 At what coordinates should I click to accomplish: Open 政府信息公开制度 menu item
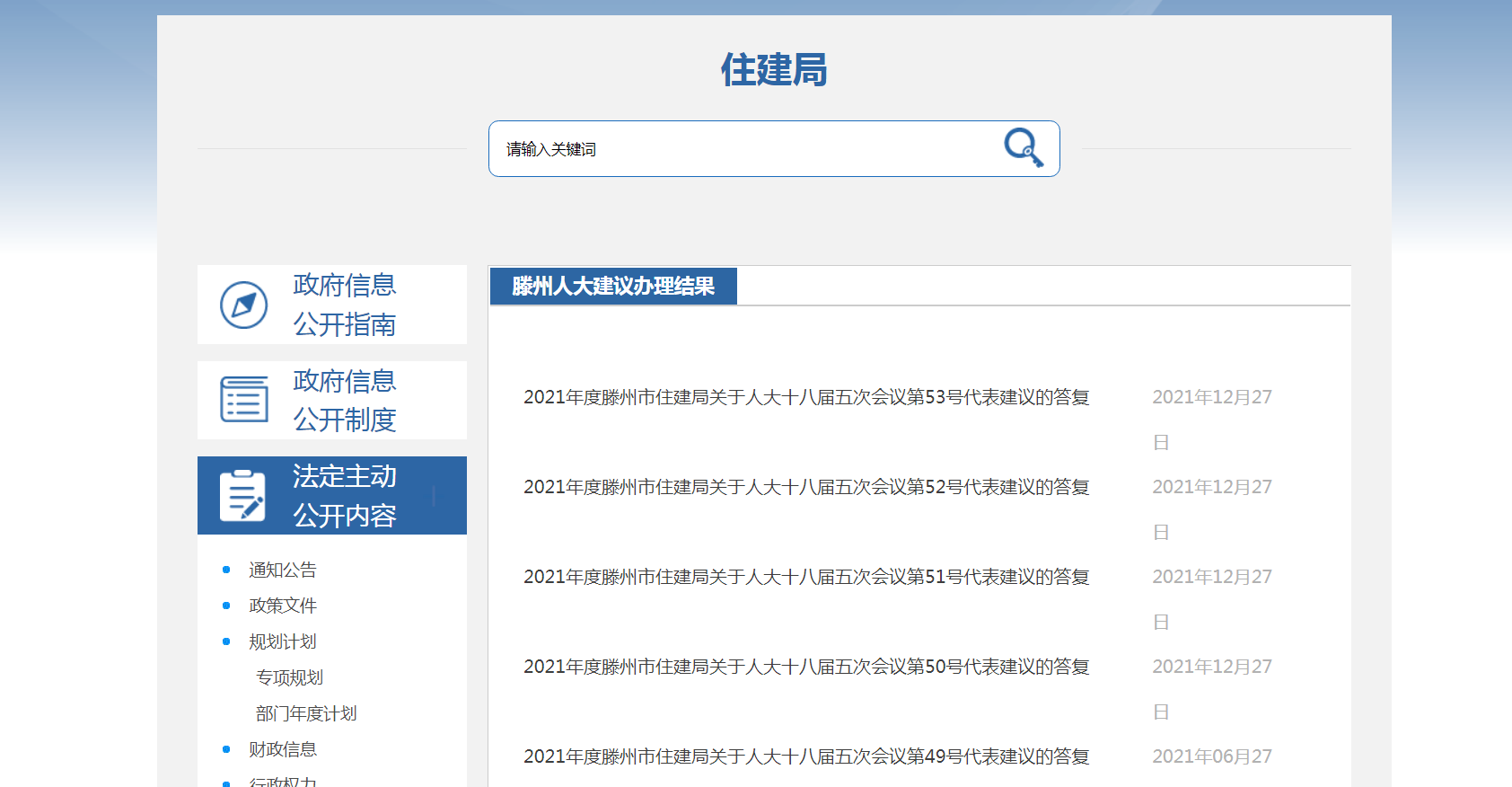coord(332,400)
